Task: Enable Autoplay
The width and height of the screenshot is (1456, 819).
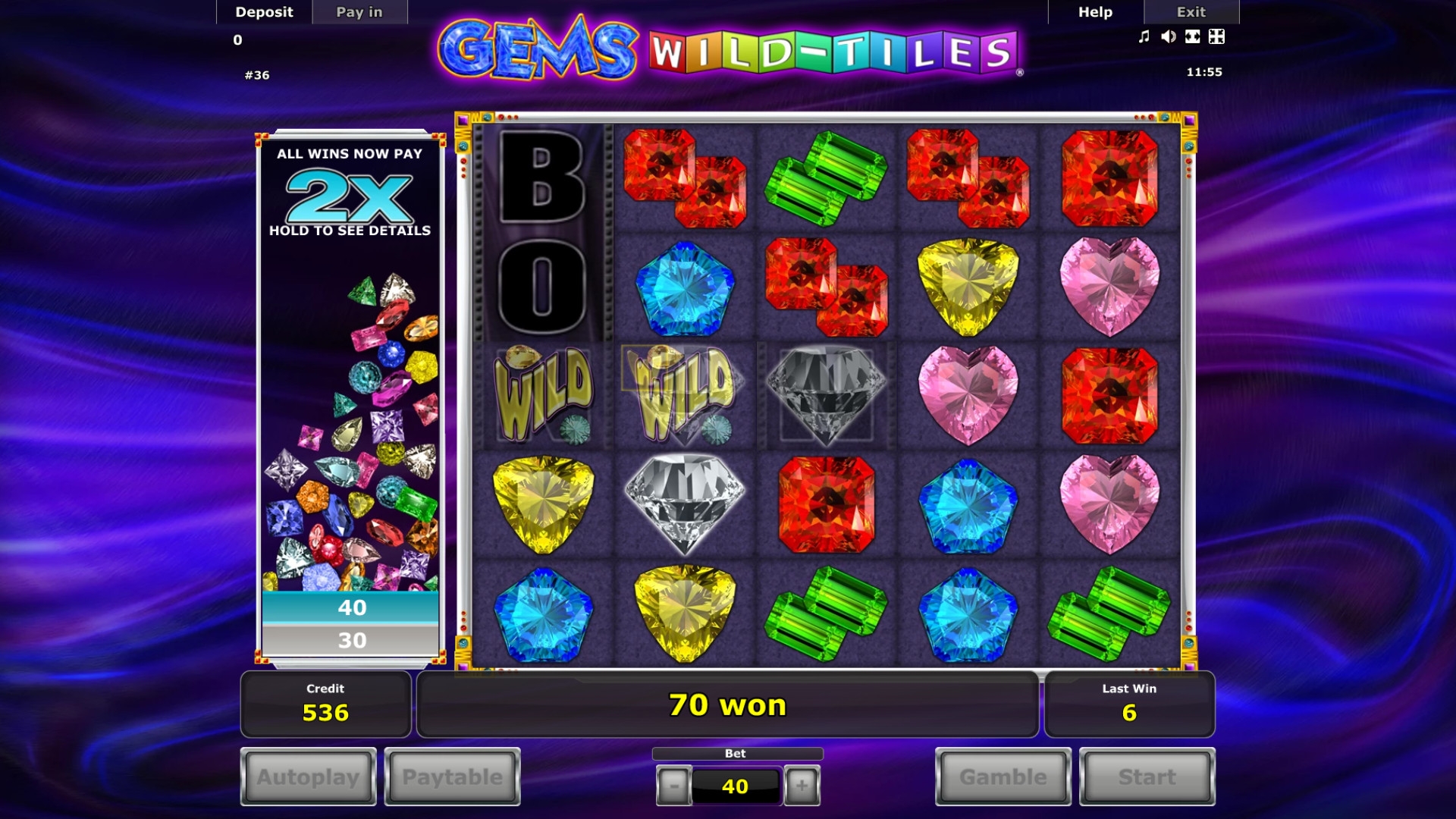Action: 308,777
